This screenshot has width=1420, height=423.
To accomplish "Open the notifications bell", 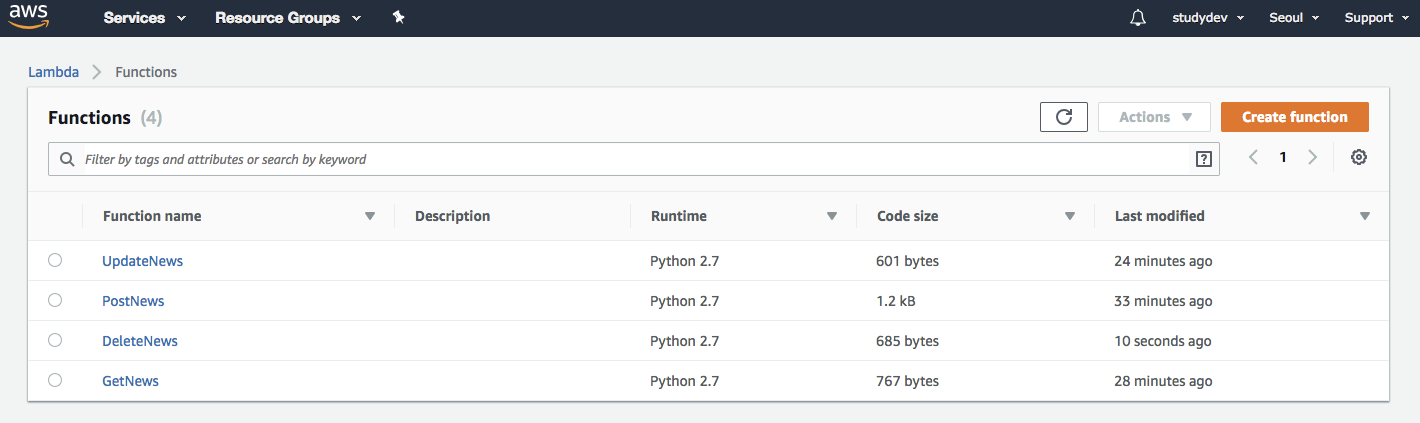I will 1137,18.
